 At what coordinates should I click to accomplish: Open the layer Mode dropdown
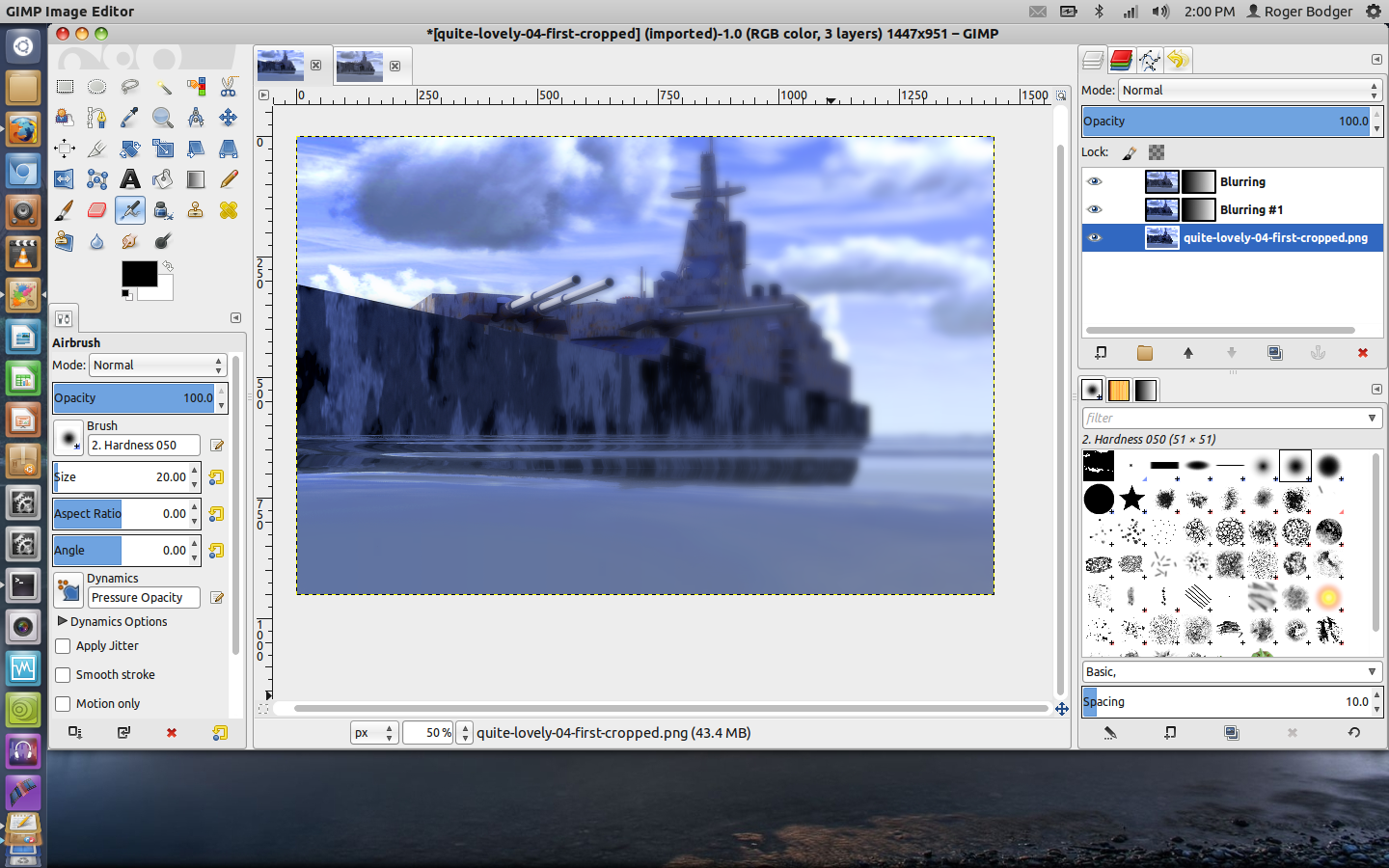pos(1250,90)
